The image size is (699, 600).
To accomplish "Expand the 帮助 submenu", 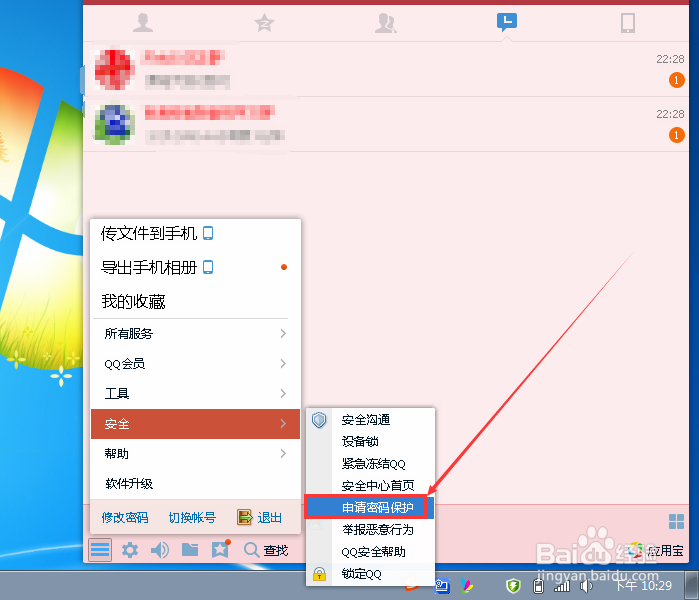I will click(195, 454).
